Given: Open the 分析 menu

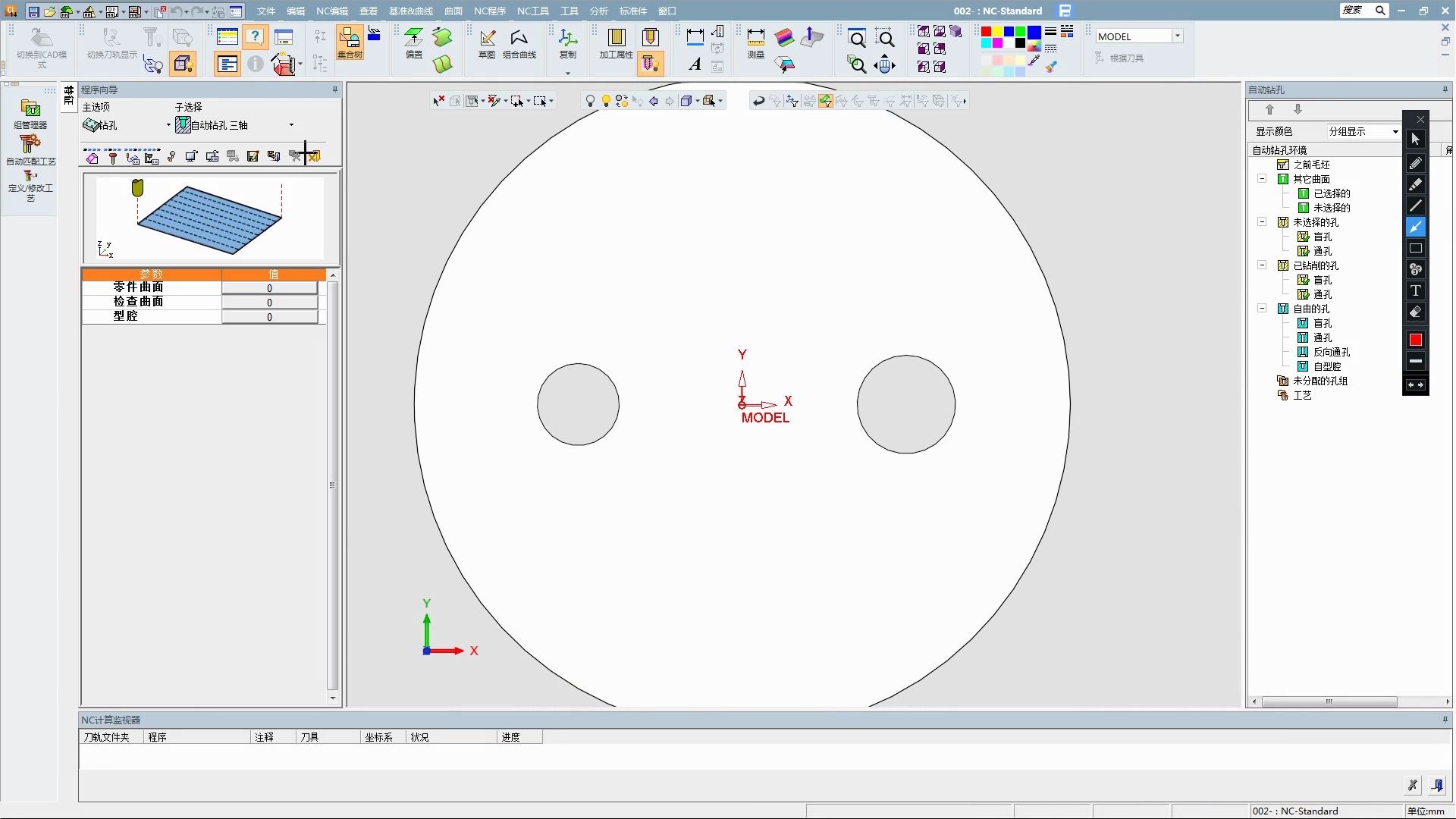Looking at the screenshot, I should (x=598, y=11).
